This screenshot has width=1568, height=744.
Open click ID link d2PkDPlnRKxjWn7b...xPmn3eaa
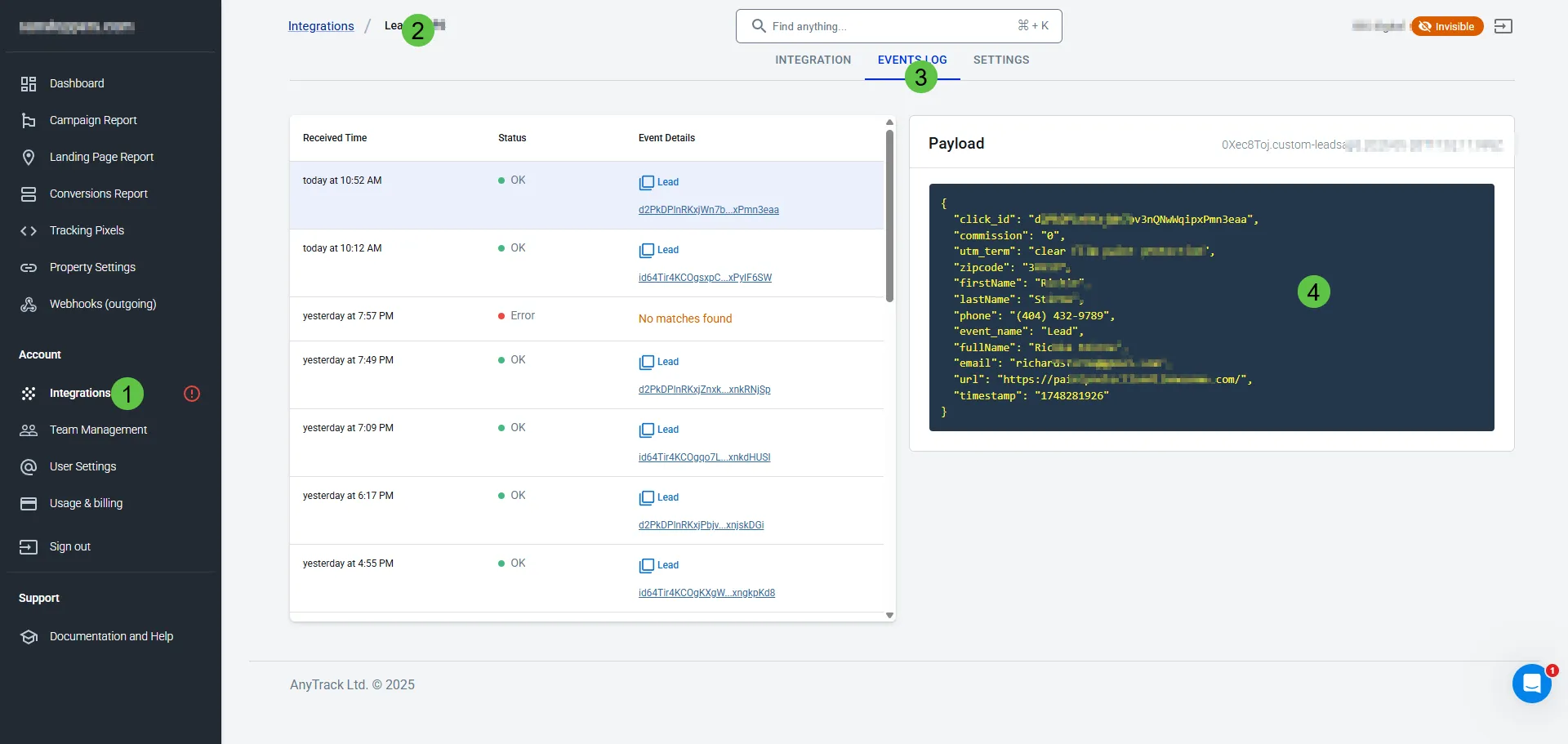click(709, 210)
